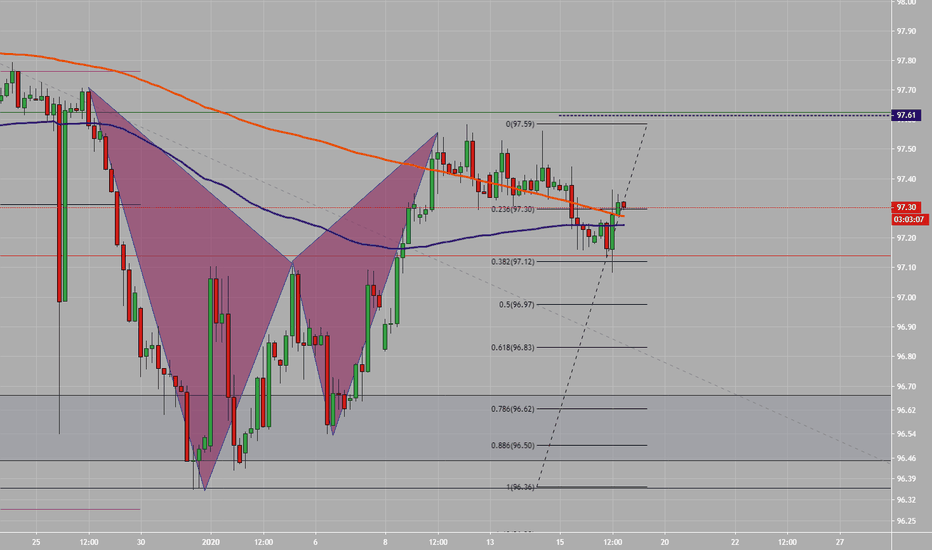Click the 8 date label on time axis
This screenshot has width=932, height=550.
[385, 542]
